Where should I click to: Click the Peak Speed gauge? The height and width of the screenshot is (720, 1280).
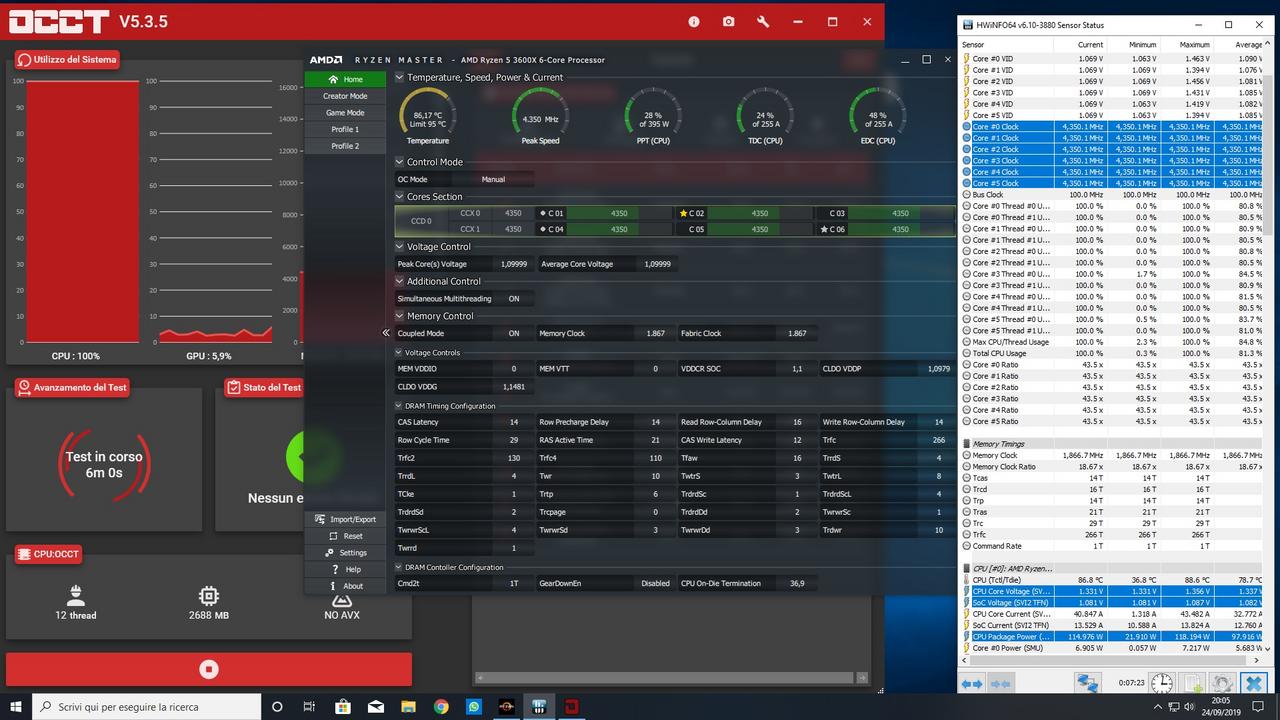(x=540, y=116)
